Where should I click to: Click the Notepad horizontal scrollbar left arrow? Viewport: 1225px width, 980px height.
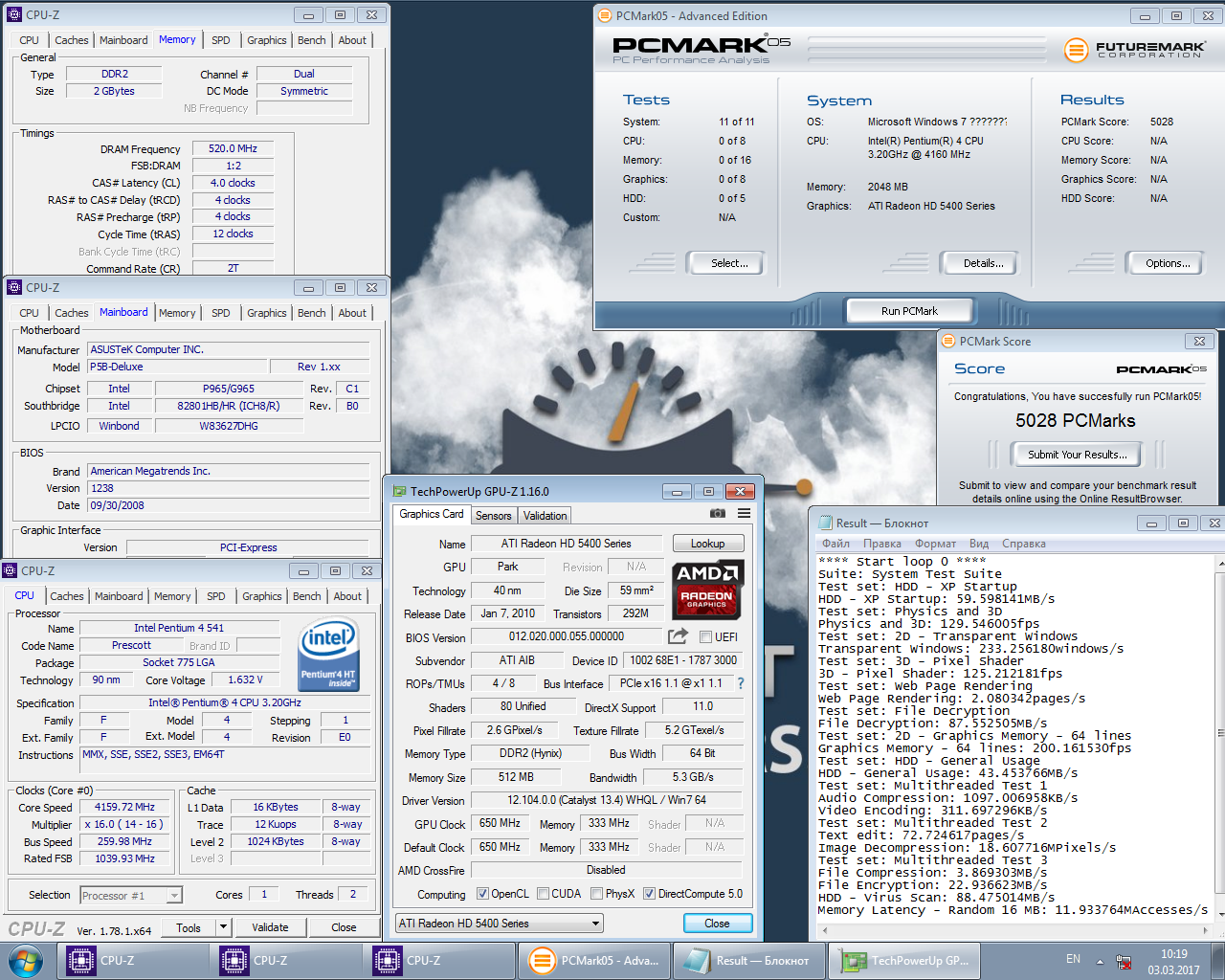[823, 929]
